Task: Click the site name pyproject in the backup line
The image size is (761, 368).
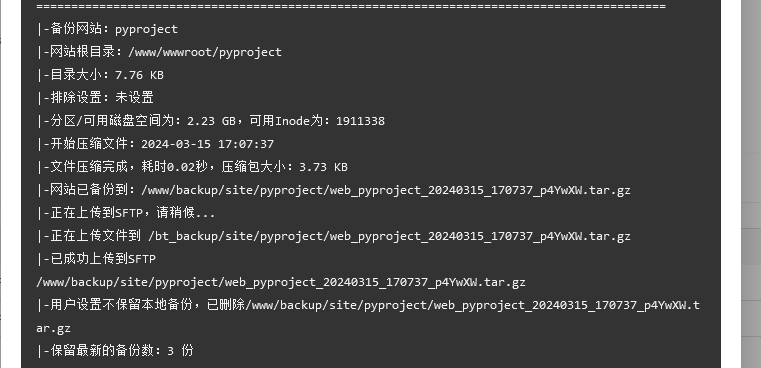Action: 146,29
